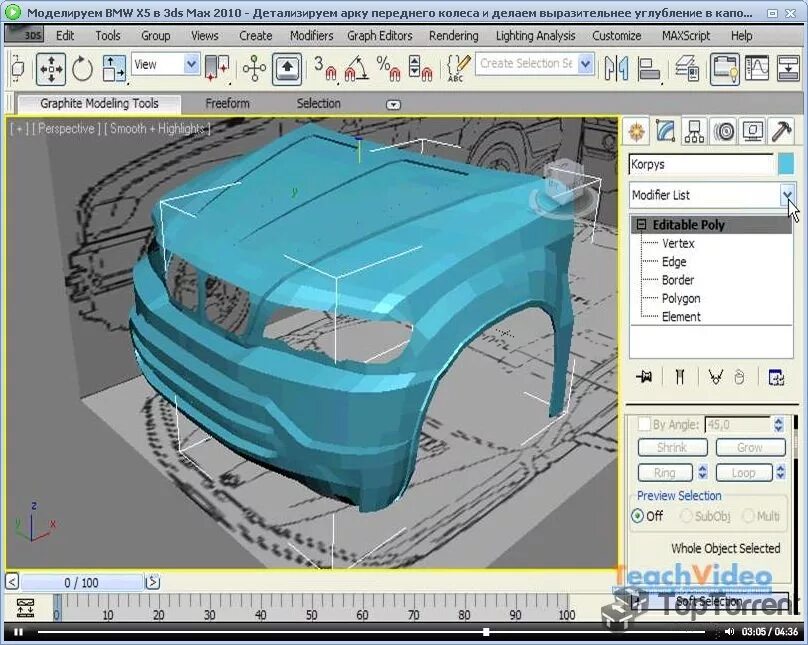
Task: Click Make Unique icon under modifier stack
Action: click(715, 377)
